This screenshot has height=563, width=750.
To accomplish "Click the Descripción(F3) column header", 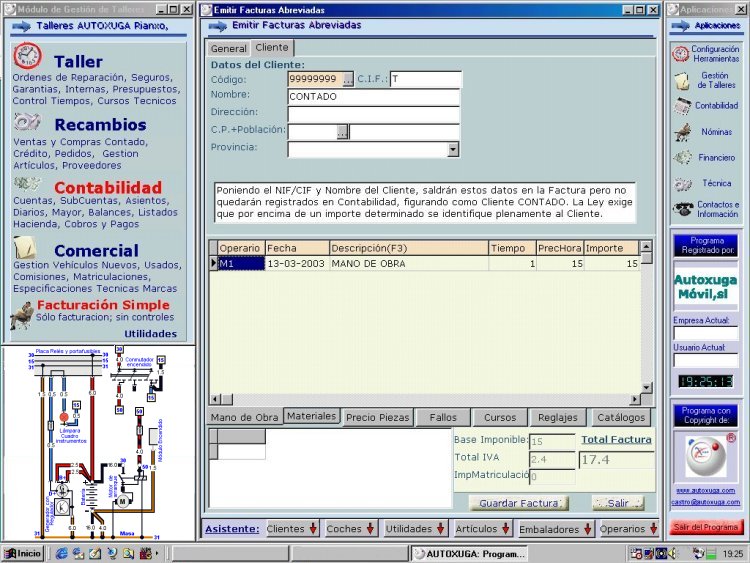I will [408, 248].
